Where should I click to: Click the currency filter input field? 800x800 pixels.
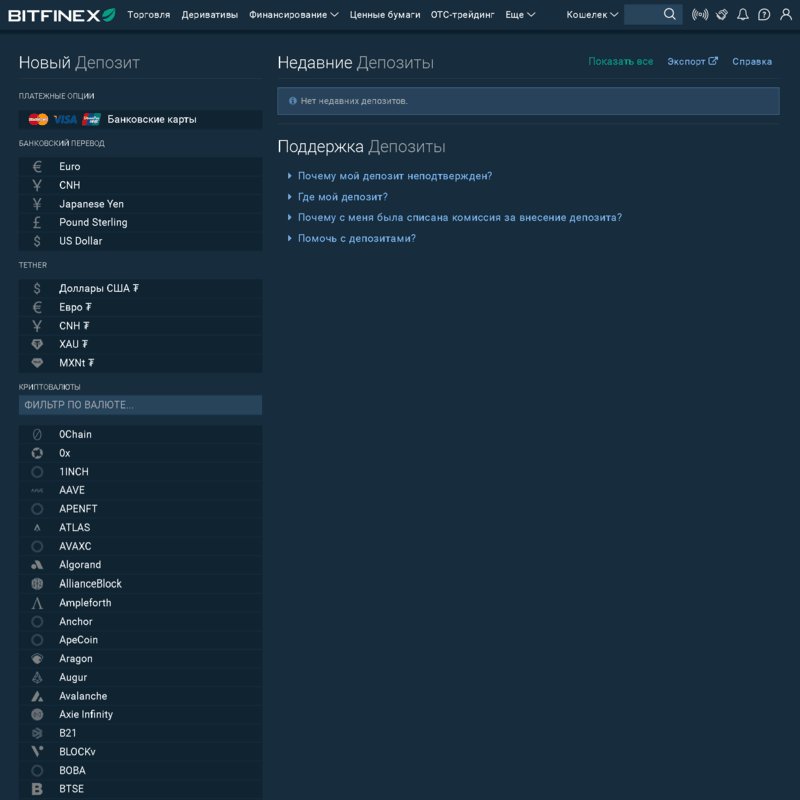pos(140,405)
